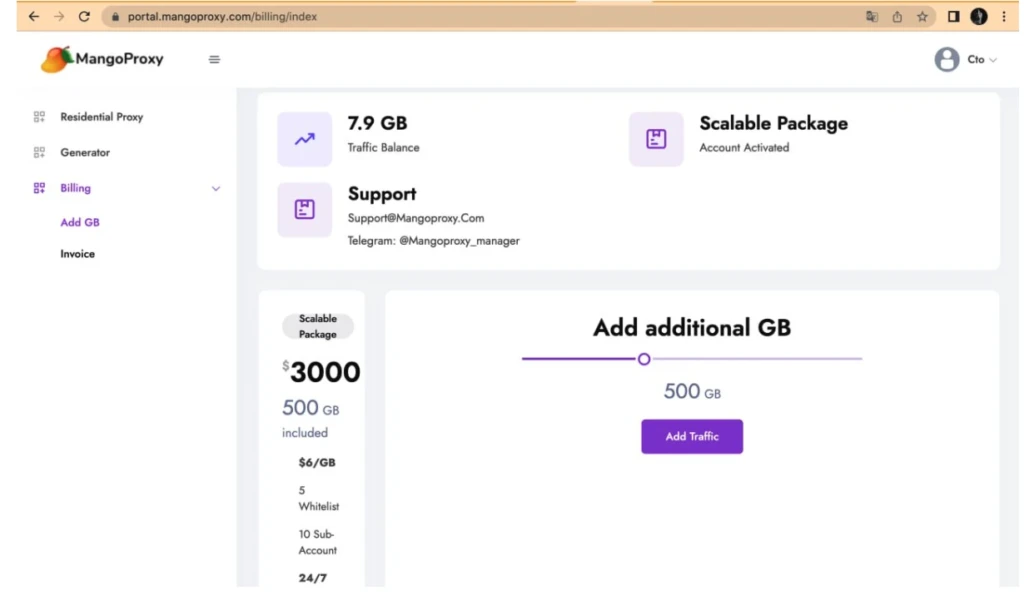Collapse the Billing submenu chevron

click(x=216, y=189)
